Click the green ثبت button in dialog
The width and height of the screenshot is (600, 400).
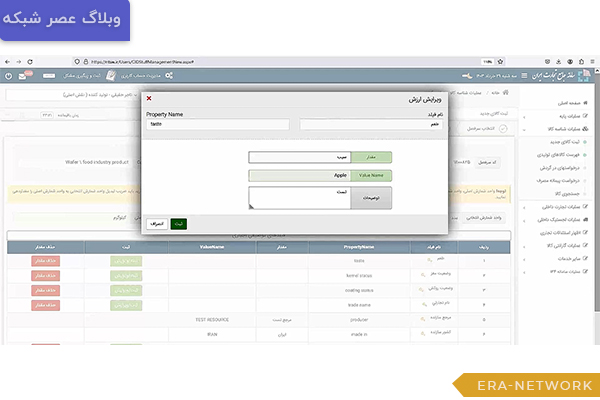pos(178,224)
